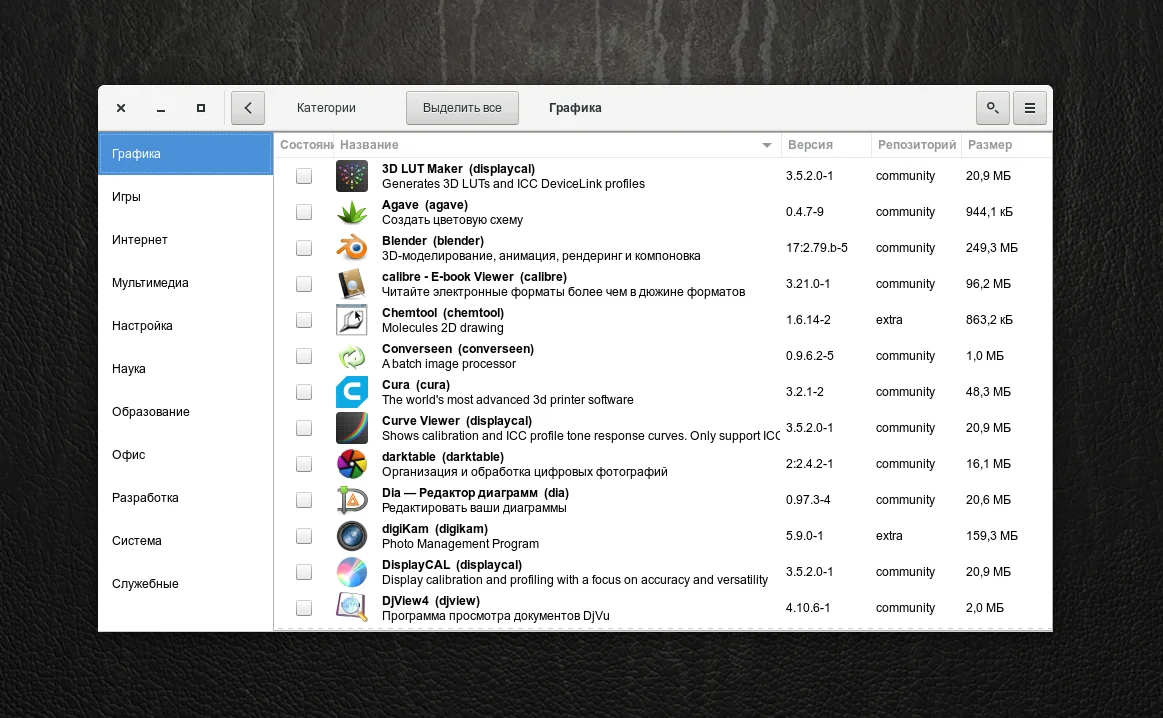Click the darktable colorful aperture icon
1163x718 pixels.
tap(352, 464)
